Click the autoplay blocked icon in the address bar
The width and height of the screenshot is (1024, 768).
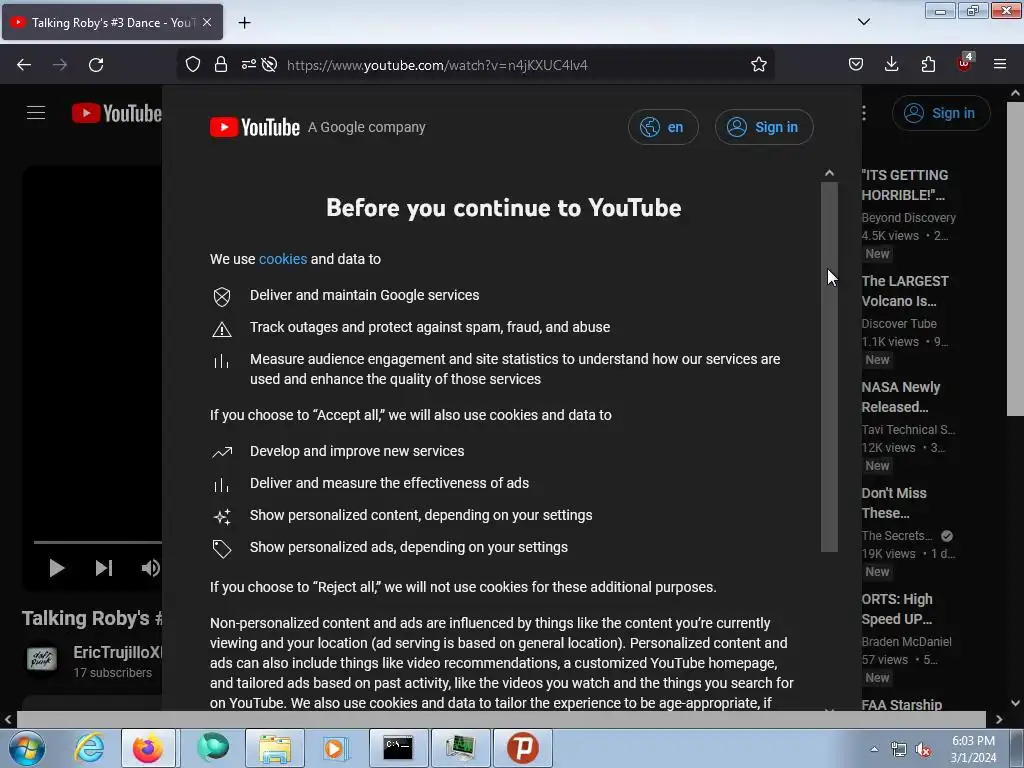[x=269, y=65]
